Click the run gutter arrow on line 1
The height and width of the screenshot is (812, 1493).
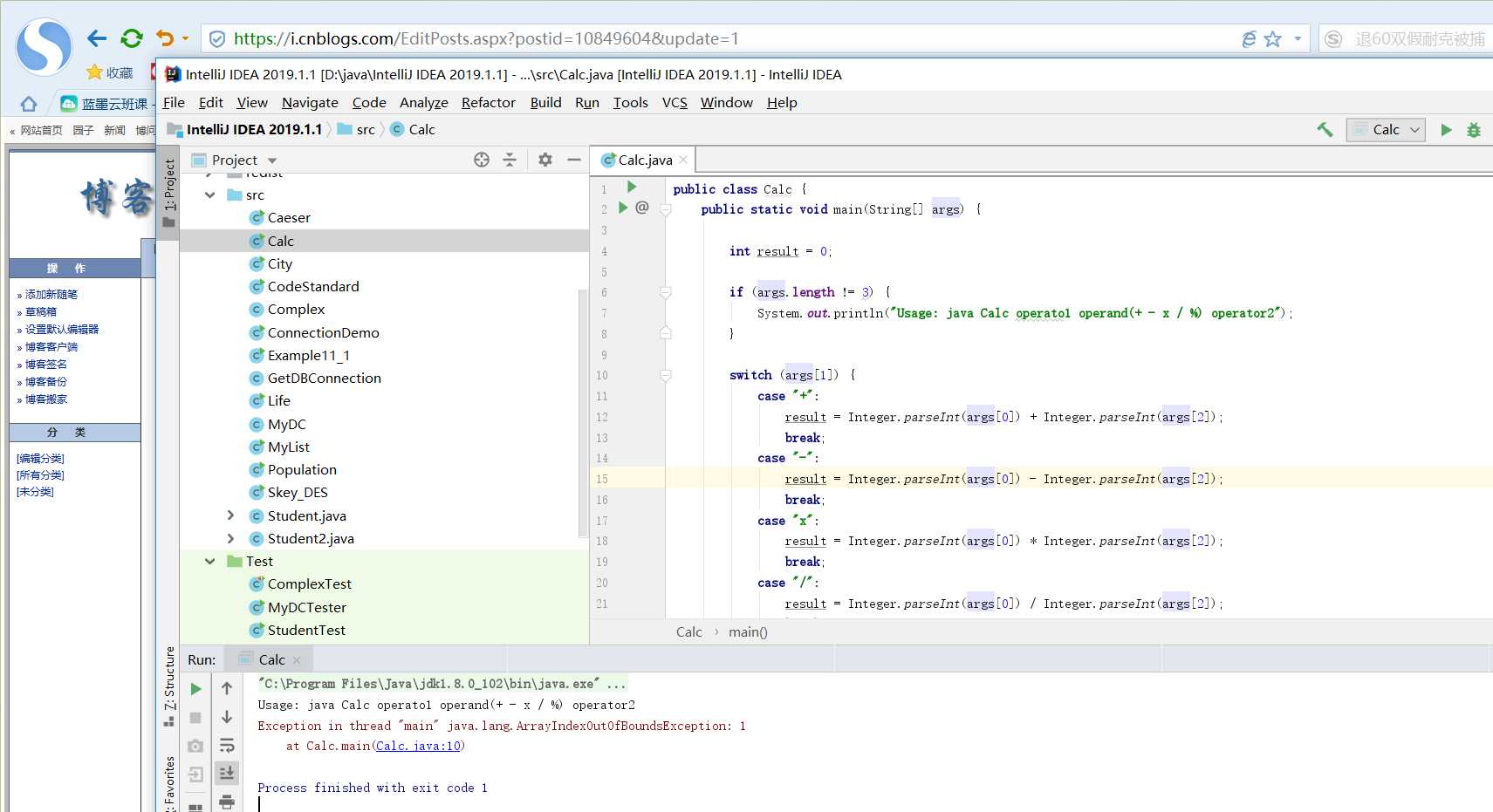pos(632,187)
